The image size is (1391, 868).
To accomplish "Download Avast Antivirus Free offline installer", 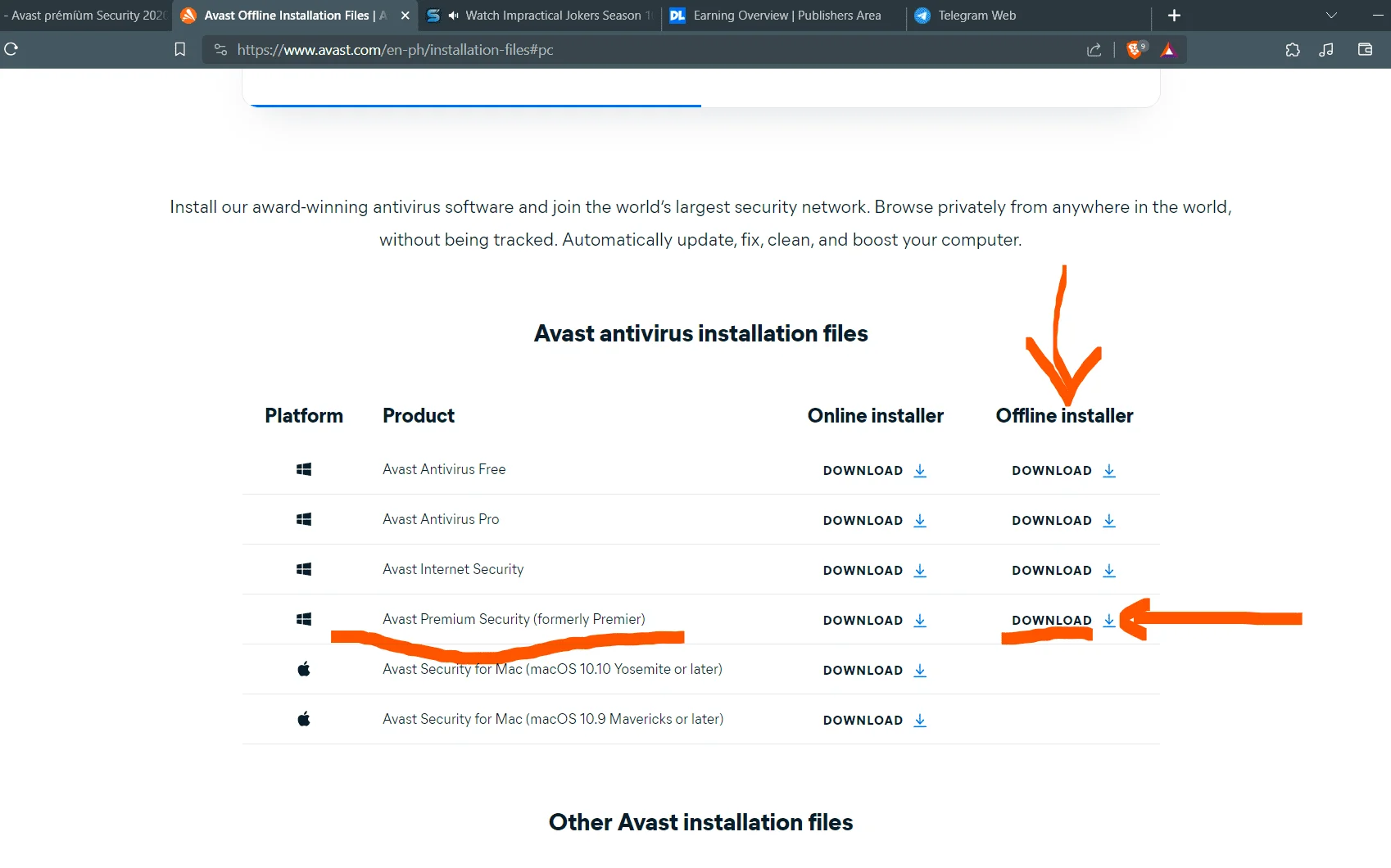I will [1064, 471].
